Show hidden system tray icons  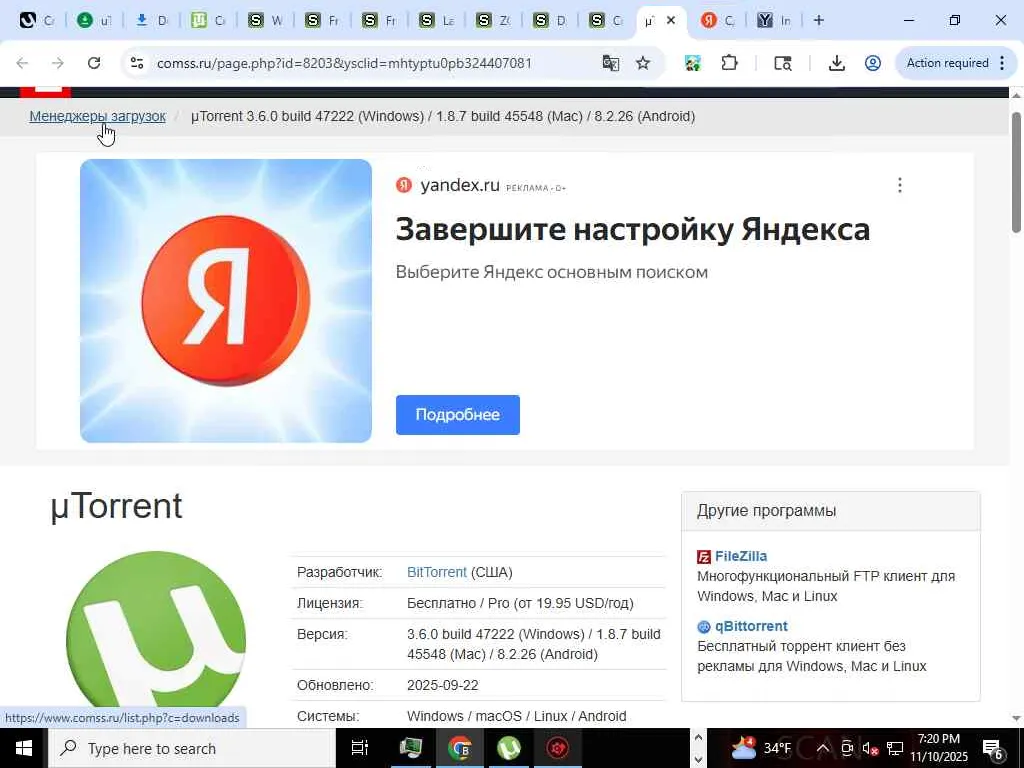(x=823, y=748)
